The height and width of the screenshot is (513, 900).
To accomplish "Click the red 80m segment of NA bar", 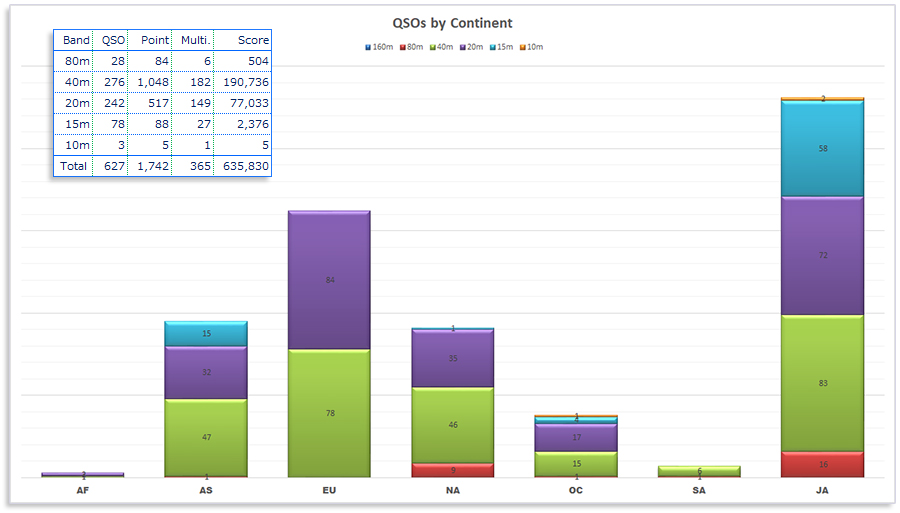I will 453,470.
